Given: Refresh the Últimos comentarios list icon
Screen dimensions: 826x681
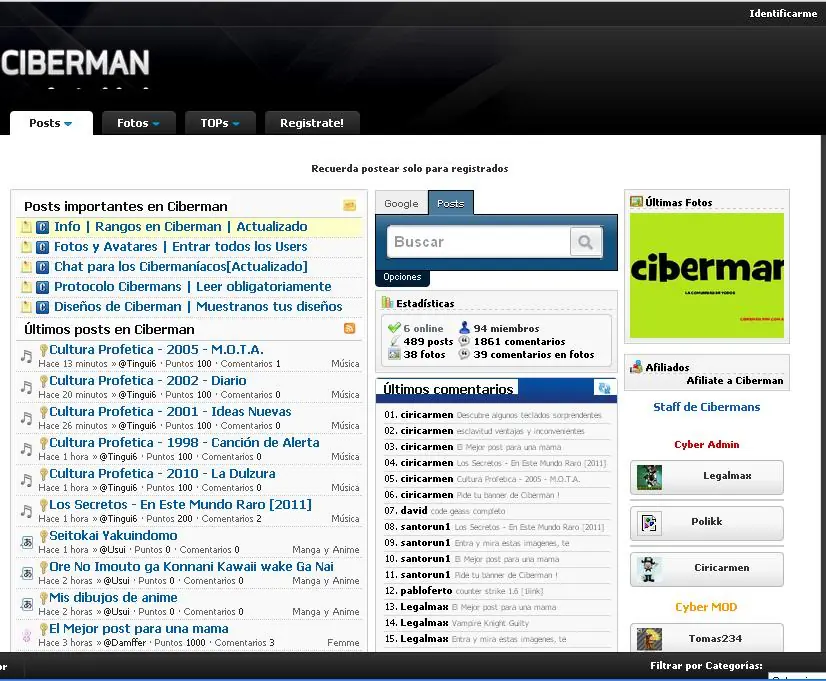Looking at the screenshot, I should click(604, 388).
